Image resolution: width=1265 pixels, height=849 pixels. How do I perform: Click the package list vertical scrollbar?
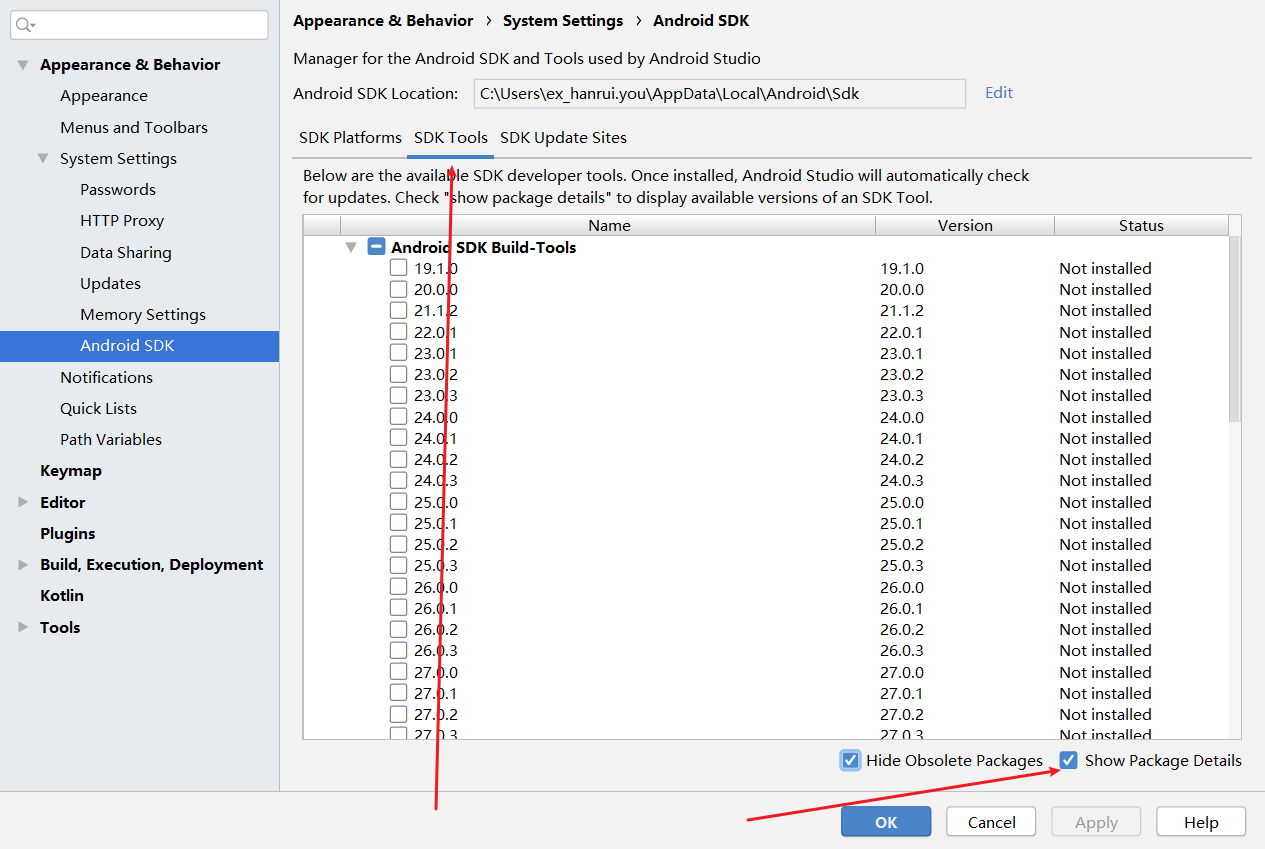coord(1235,328)
